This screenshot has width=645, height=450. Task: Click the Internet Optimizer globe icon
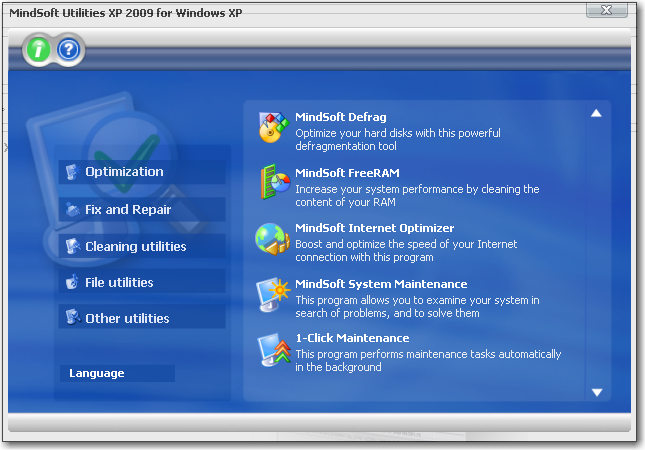tap(271, 239)
